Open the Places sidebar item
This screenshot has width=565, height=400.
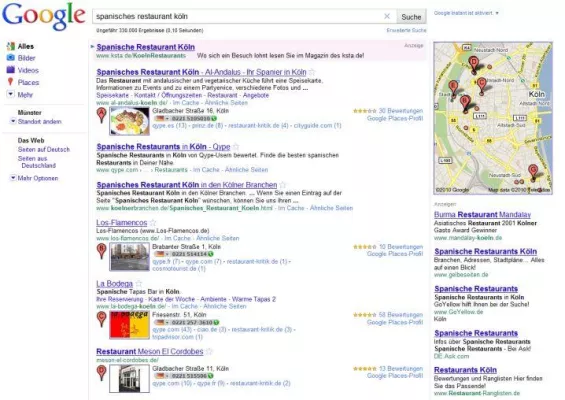coord(28,82)
